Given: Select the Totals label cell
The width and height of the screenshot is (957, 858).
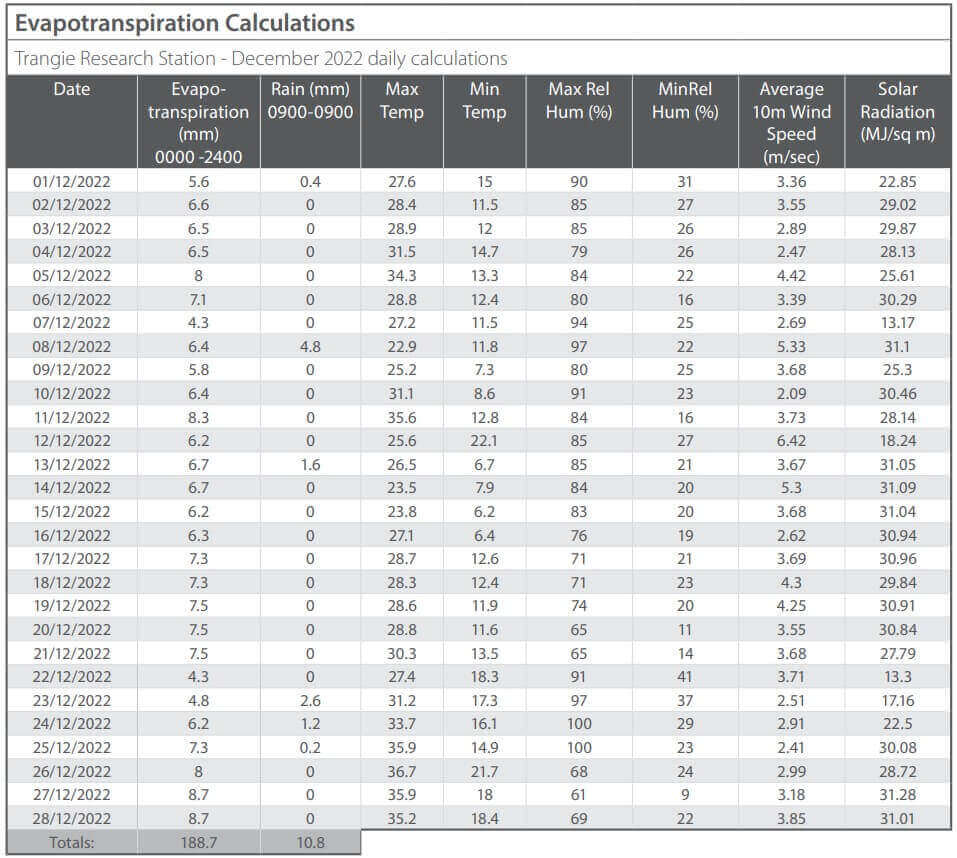Looking at the screenshot, I should click(x=72, y=842).
